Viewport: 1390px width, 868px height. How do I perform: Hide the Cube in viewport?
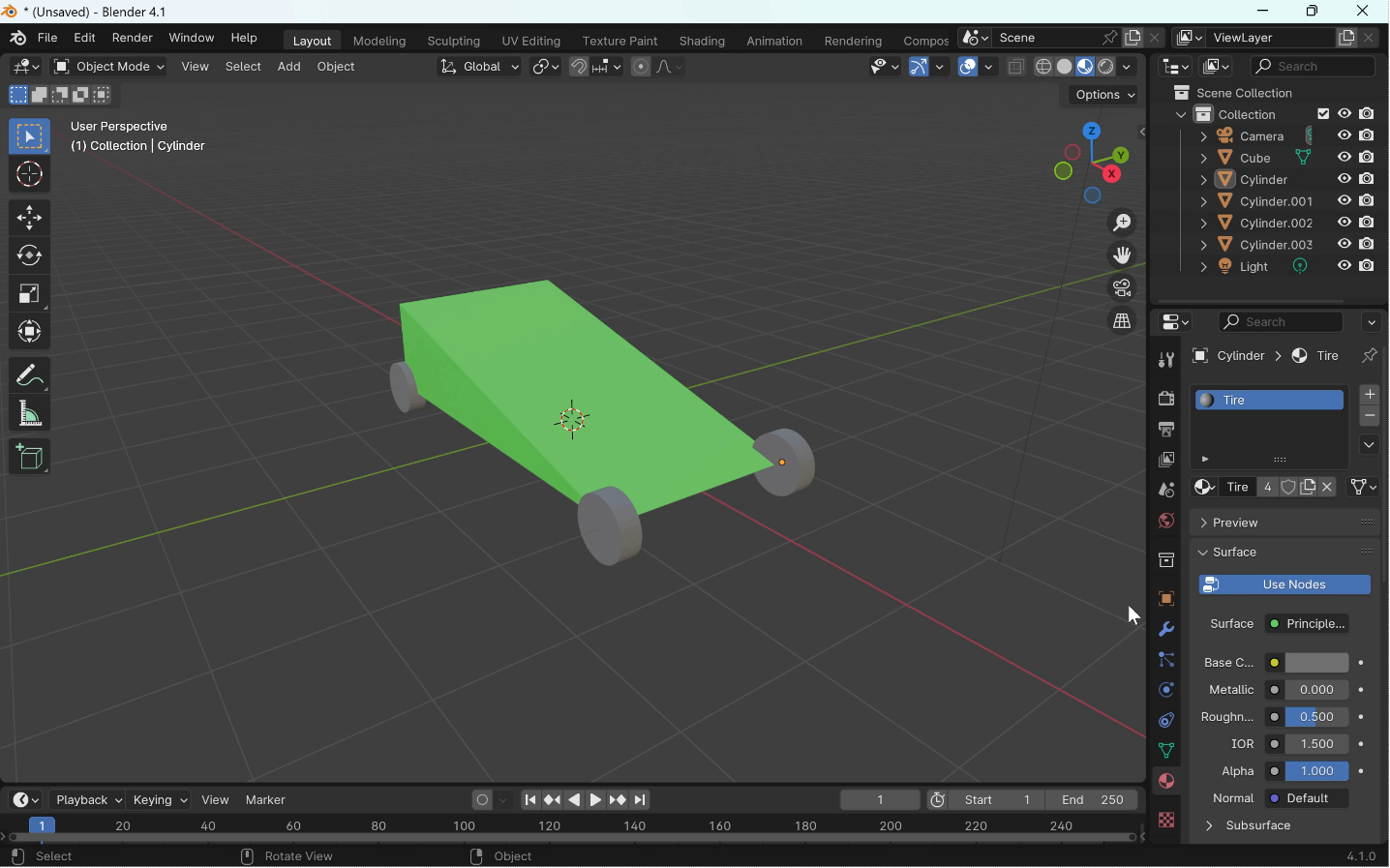pyautogui.click(x=1345, y=158)
